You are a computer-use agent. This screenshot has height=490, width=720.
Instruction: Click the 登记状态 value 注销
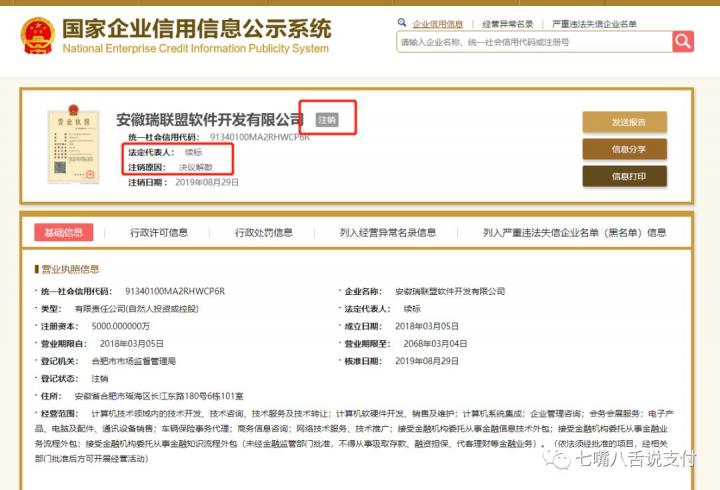[x=100, y=378]
